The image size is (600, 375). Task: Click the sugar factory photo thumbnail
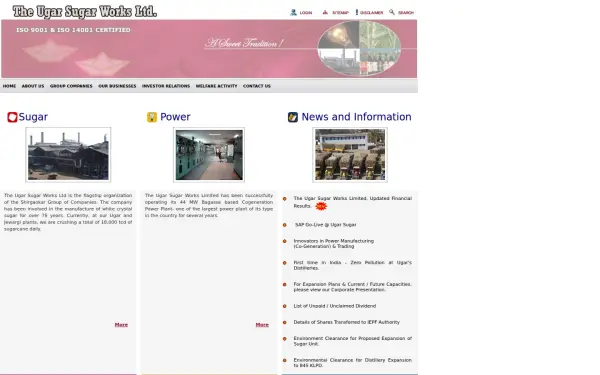point(68,155)
